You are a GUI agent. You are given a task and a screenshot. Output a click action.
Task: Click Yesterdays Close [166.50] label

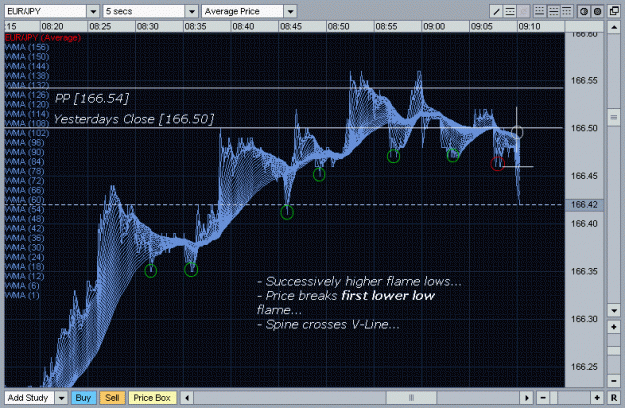pyautogui.click(x=134, y=119)
